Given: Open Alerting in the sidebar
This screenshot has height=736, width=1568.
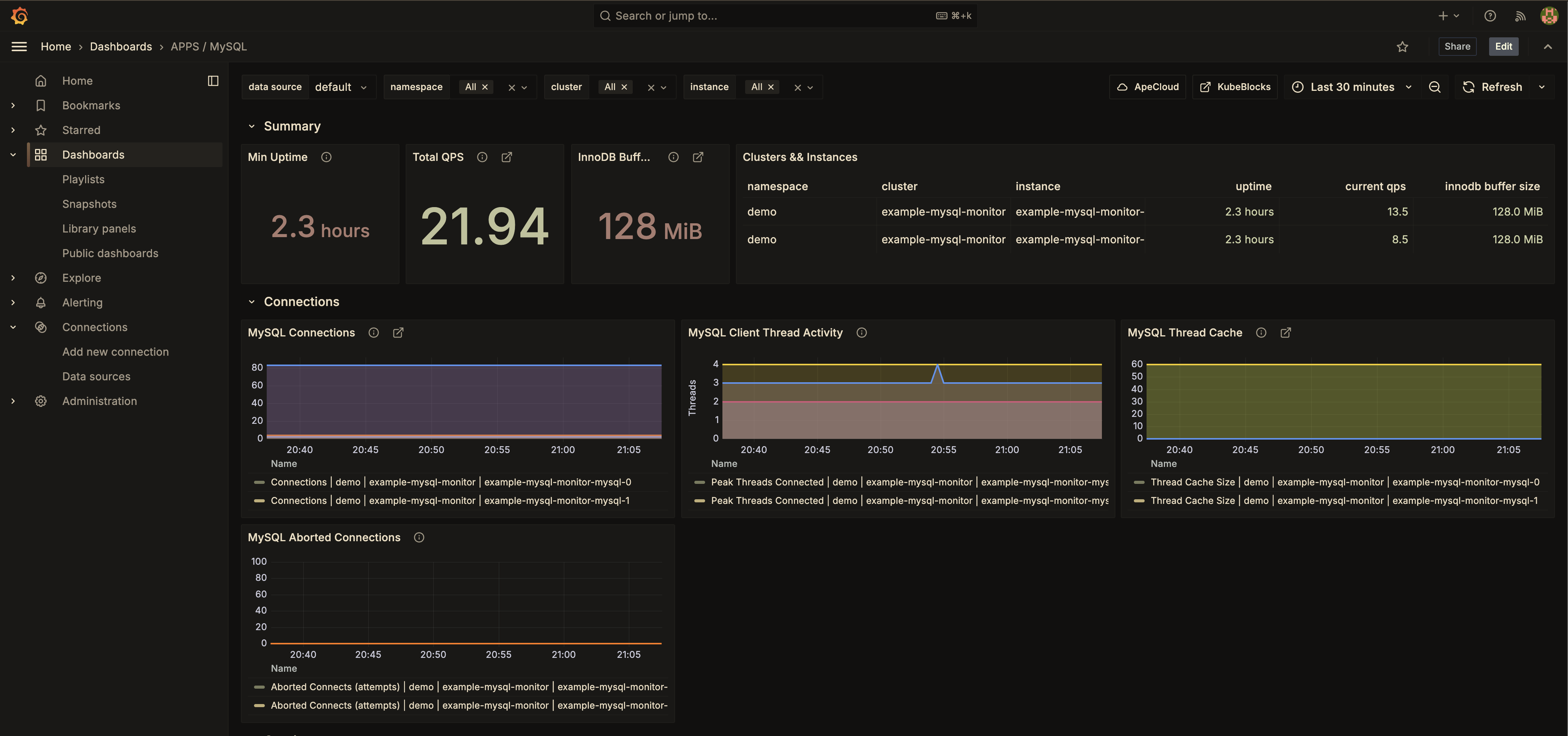Looking at the screenshot, I should (82, 303).
